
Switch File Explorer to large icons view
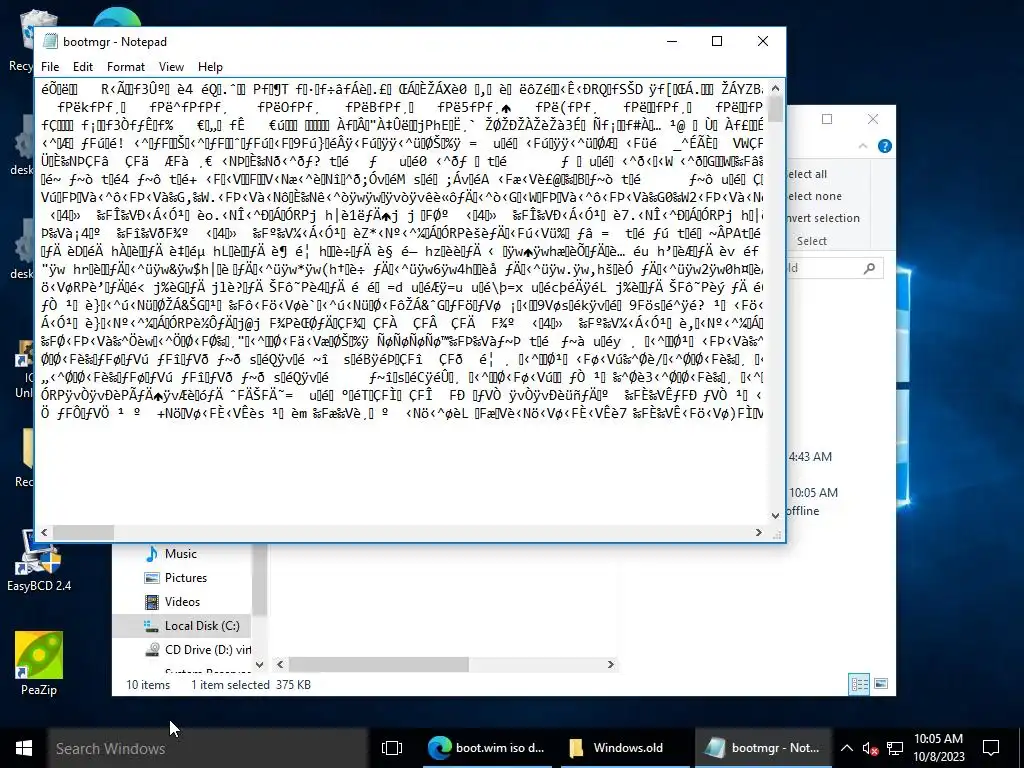881,684
